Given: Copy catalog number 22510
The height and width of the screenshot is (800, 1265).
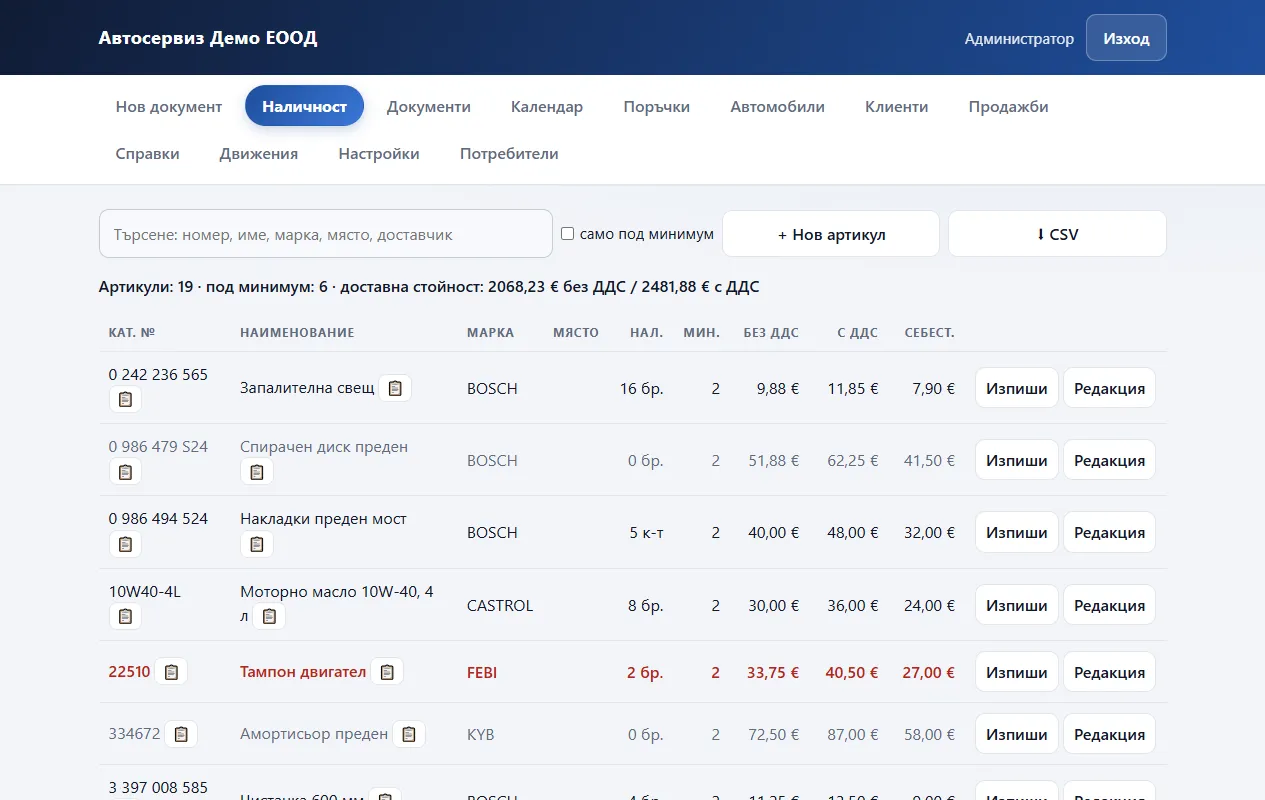Looking at the screenshot, I should [171, 672].
